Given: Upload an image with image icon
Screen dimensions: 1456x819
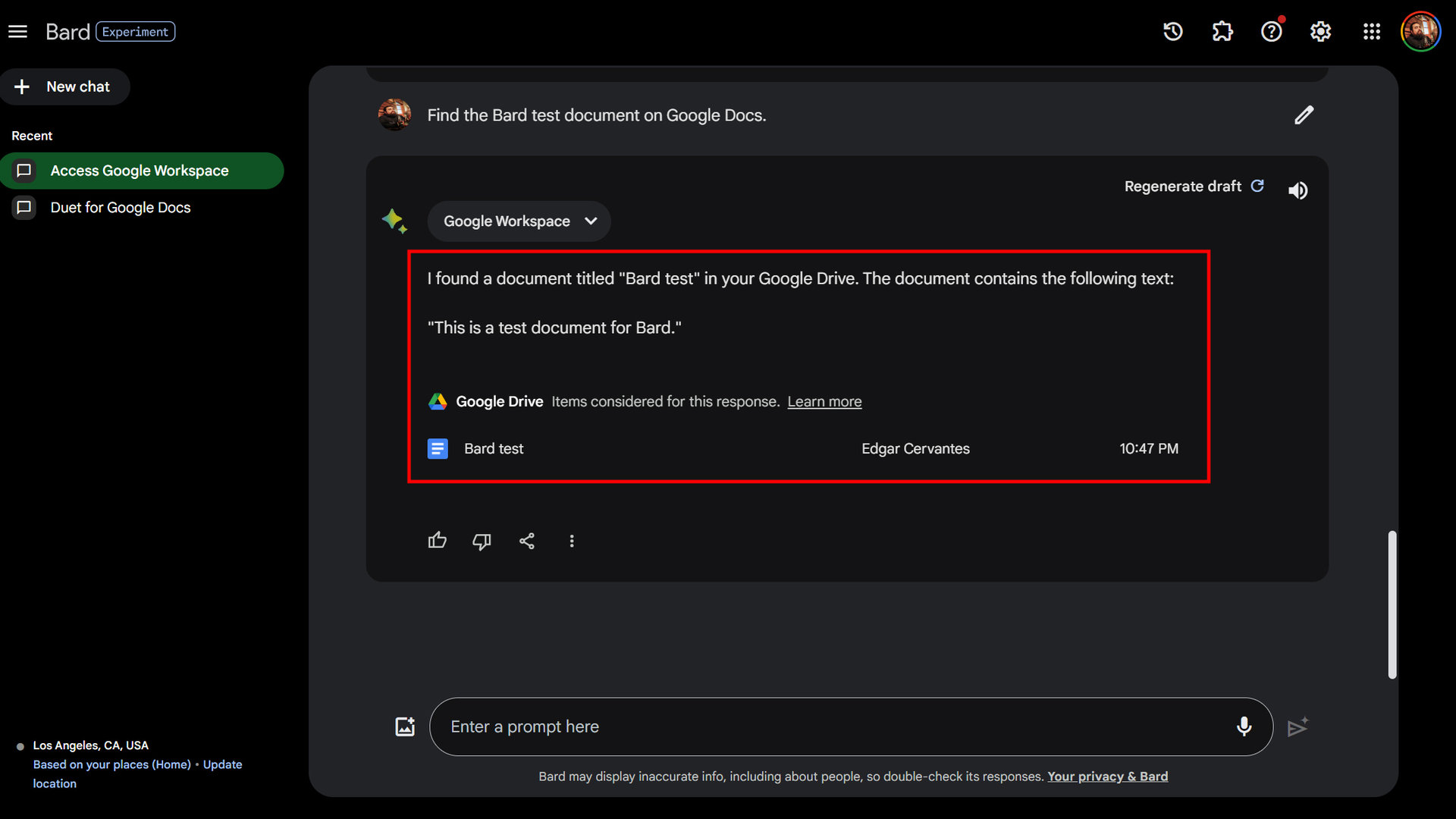Looking at the screenshot, I should point(405,726).
